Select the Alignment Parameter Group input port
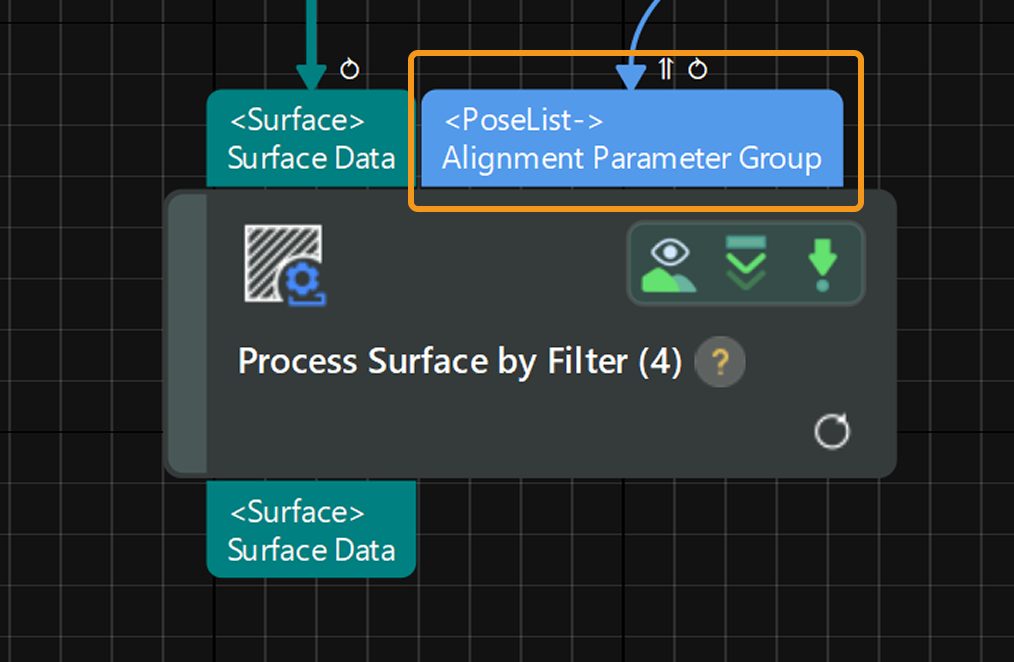This screenshot has height=662, width=1014. [632, 139]
